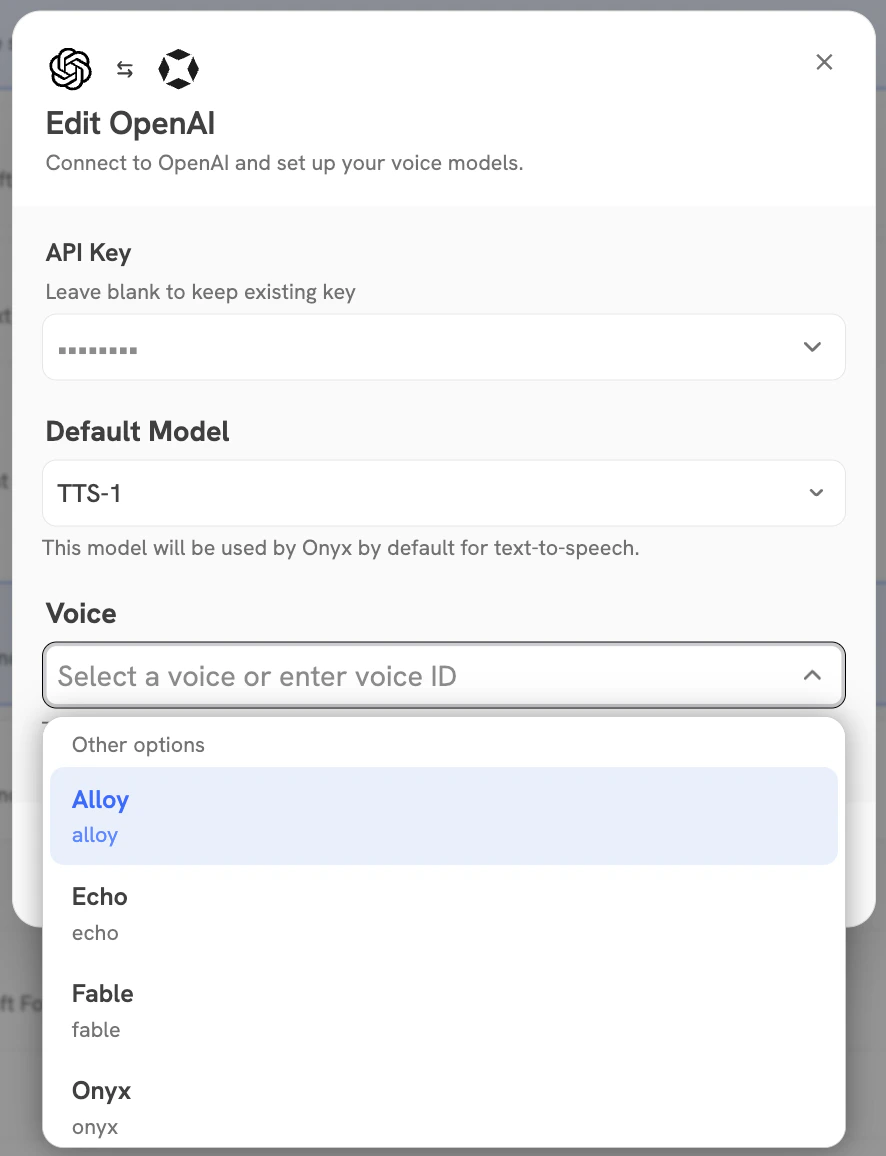This screenshot has height=1156, width=886.
Task: Click the chevron on the API Key field
Action: pyautogui.click(x=812, y=346)
